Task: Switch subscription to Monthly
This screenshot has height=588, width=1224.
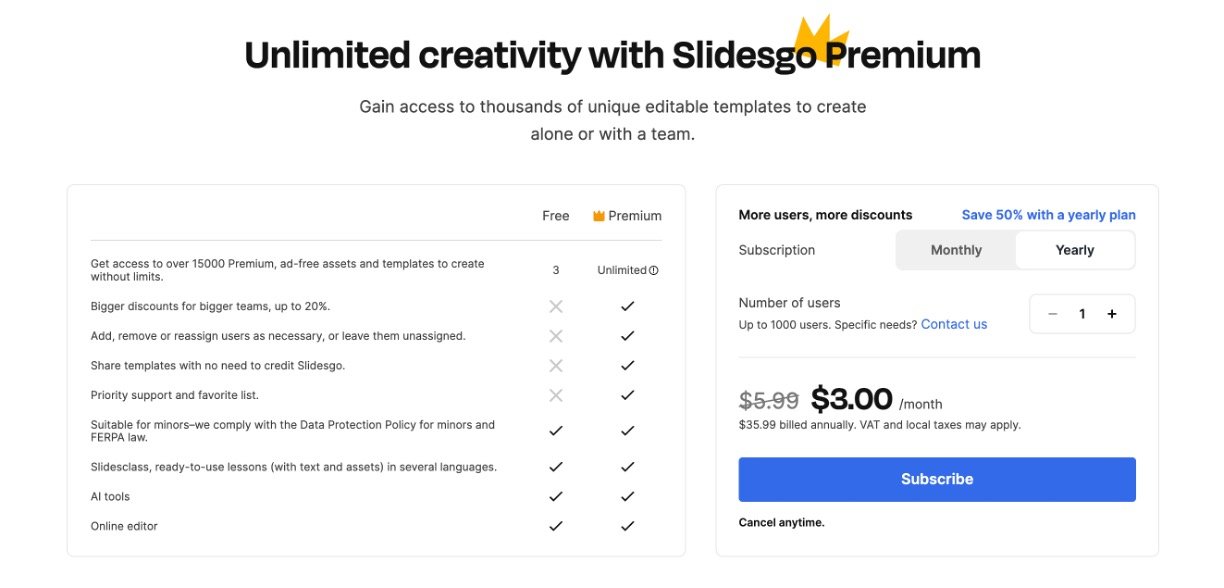Action: coord(956,250)
